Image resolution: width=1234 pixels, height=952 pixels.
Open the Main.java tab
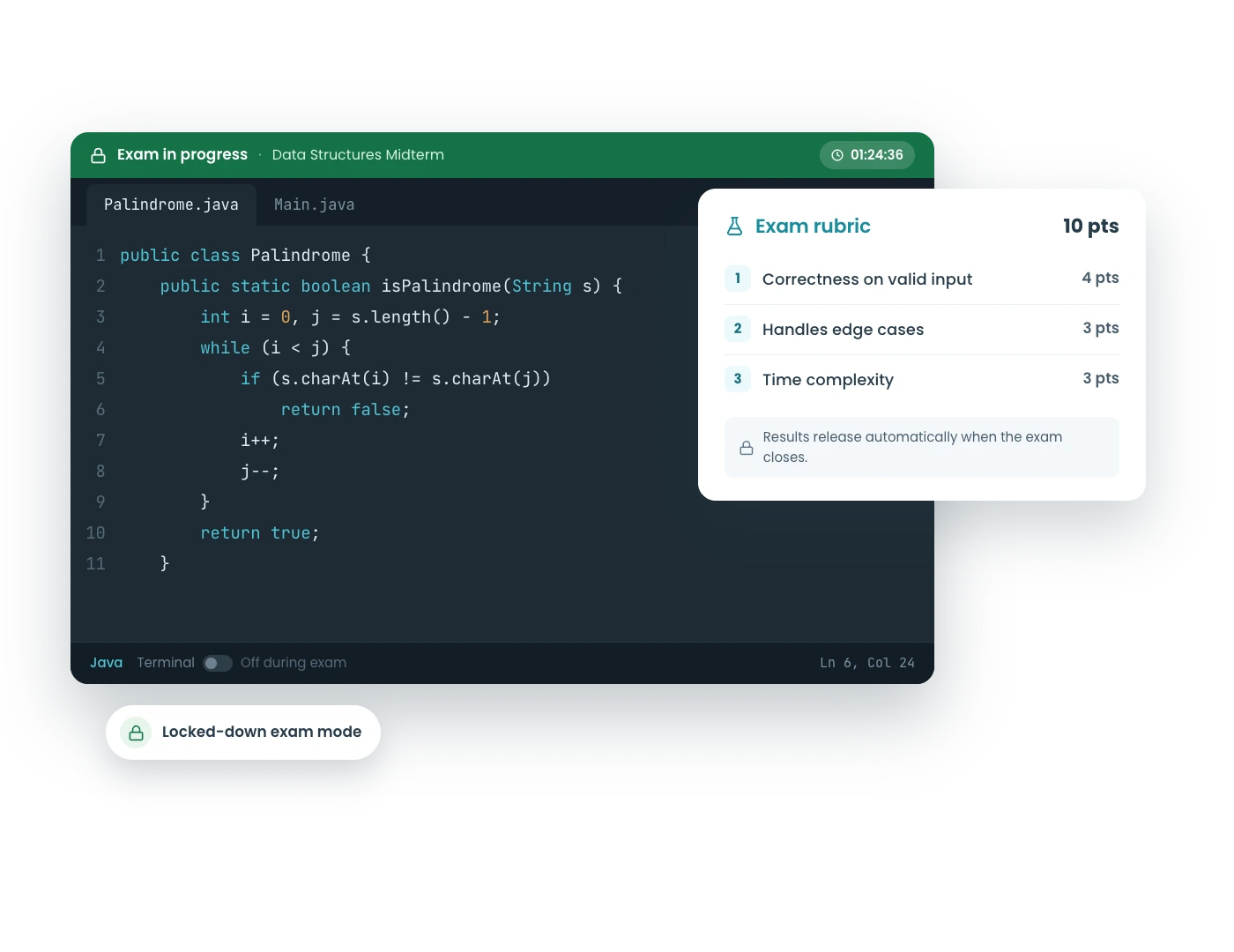pos(315,205)
